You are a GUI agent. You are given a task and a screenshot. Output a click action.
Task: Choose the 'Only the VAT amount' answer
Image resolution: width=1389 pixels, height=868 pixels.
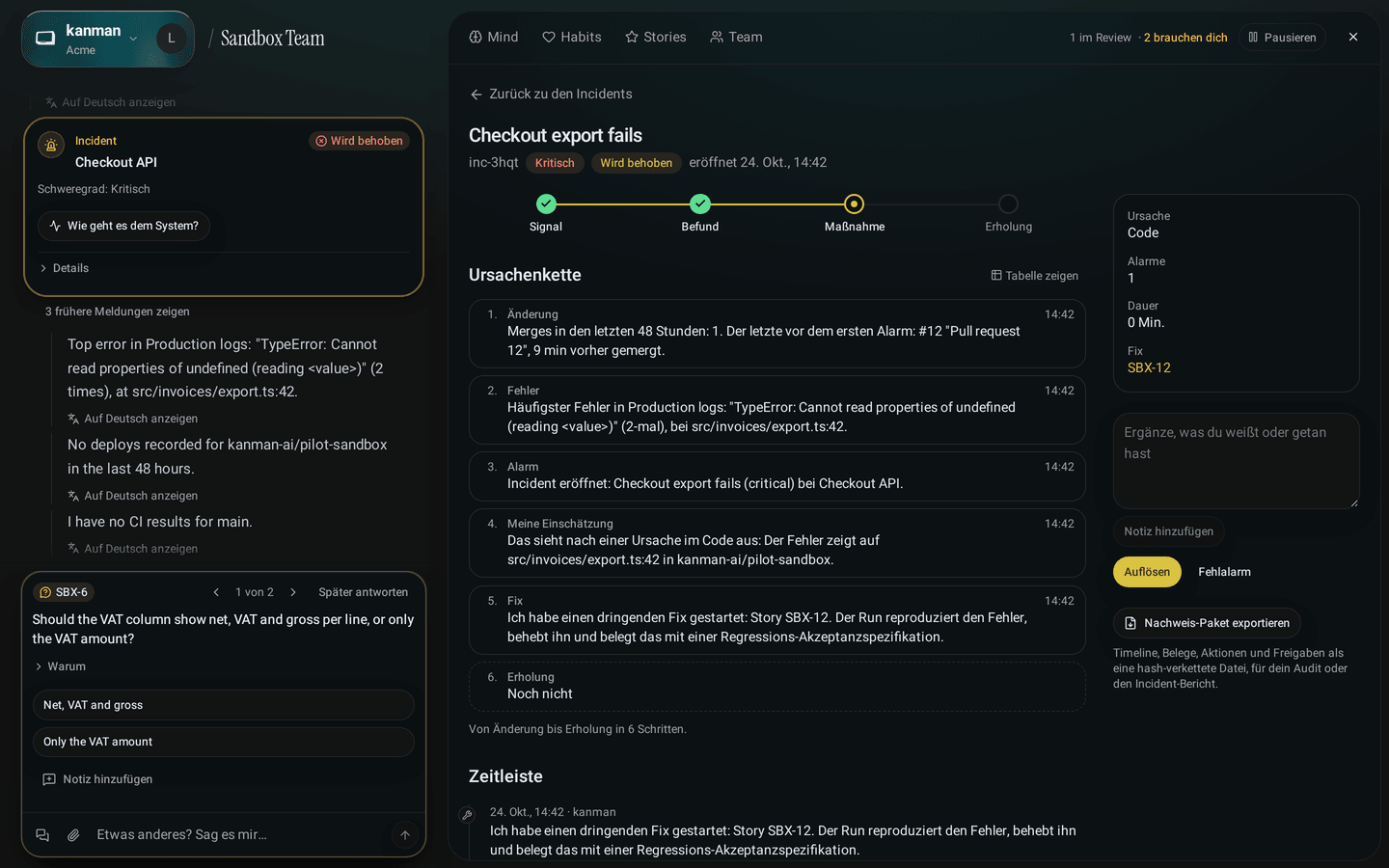(x=224, y=742)
